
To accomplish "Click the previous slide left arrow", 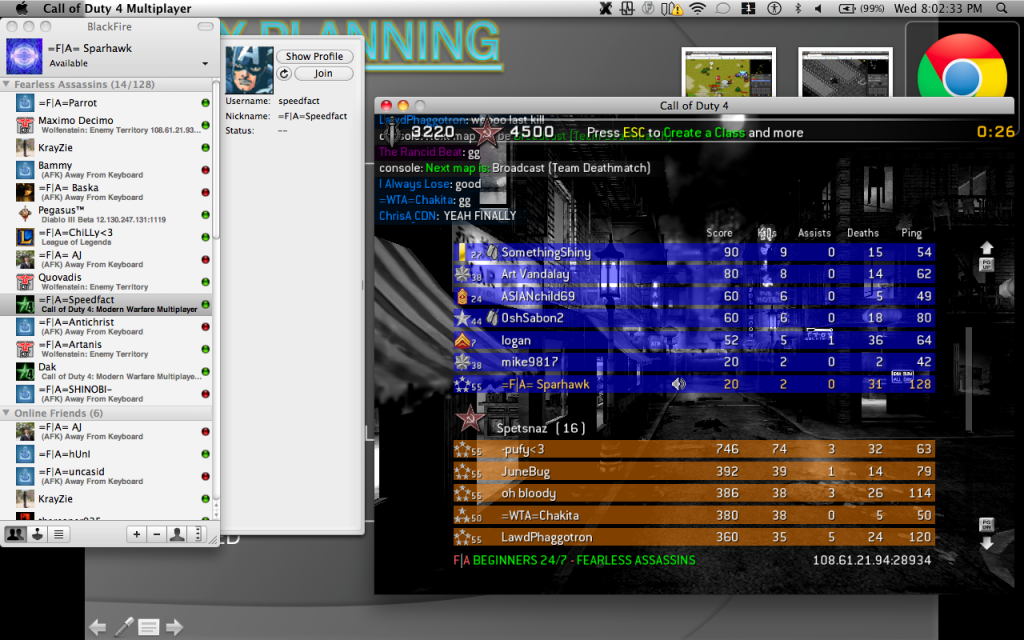I will tap(97, 628).
